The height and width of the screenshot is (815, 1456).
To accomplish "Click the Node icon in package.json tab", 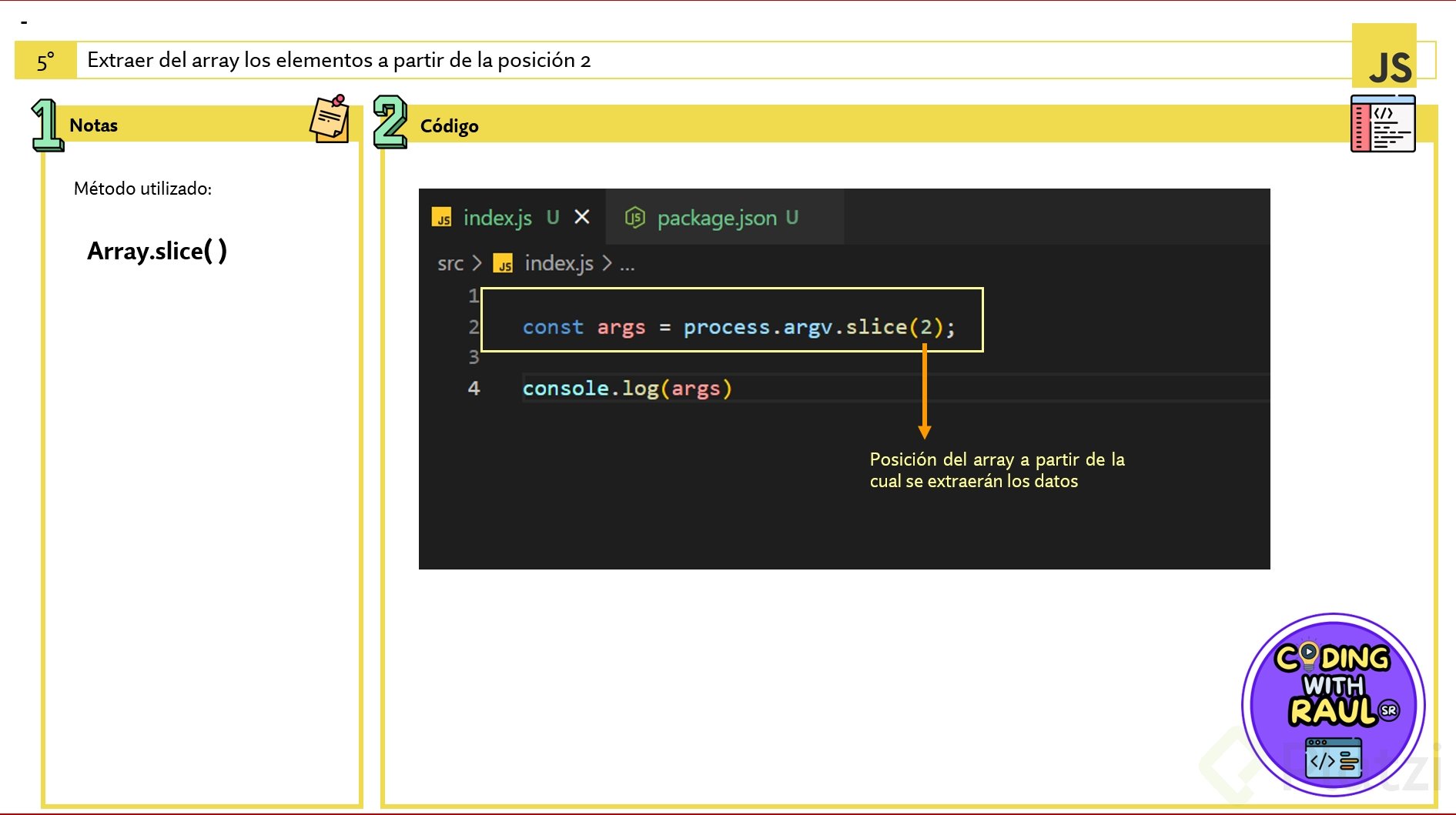I will [x=634, y=219].
